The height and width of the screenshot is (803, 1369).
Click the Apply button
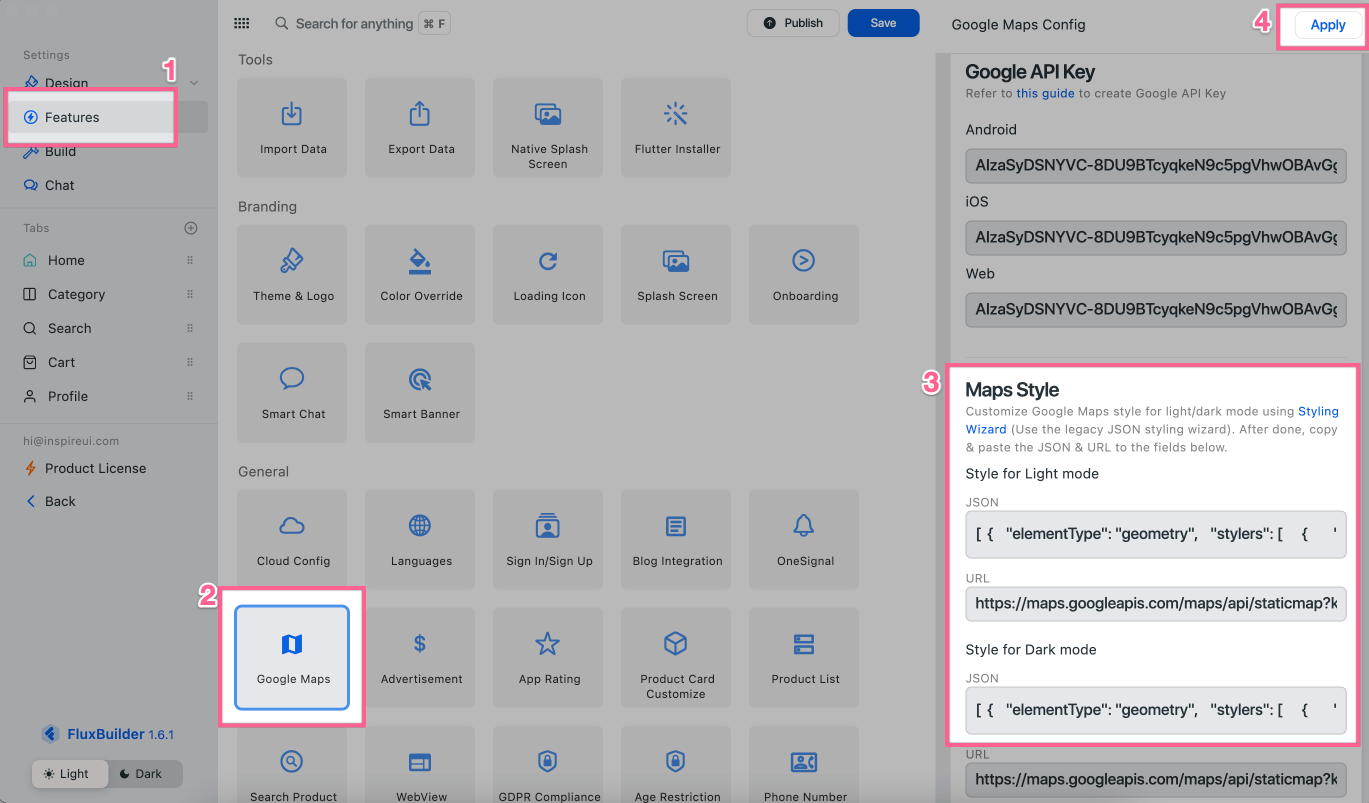1327,25
